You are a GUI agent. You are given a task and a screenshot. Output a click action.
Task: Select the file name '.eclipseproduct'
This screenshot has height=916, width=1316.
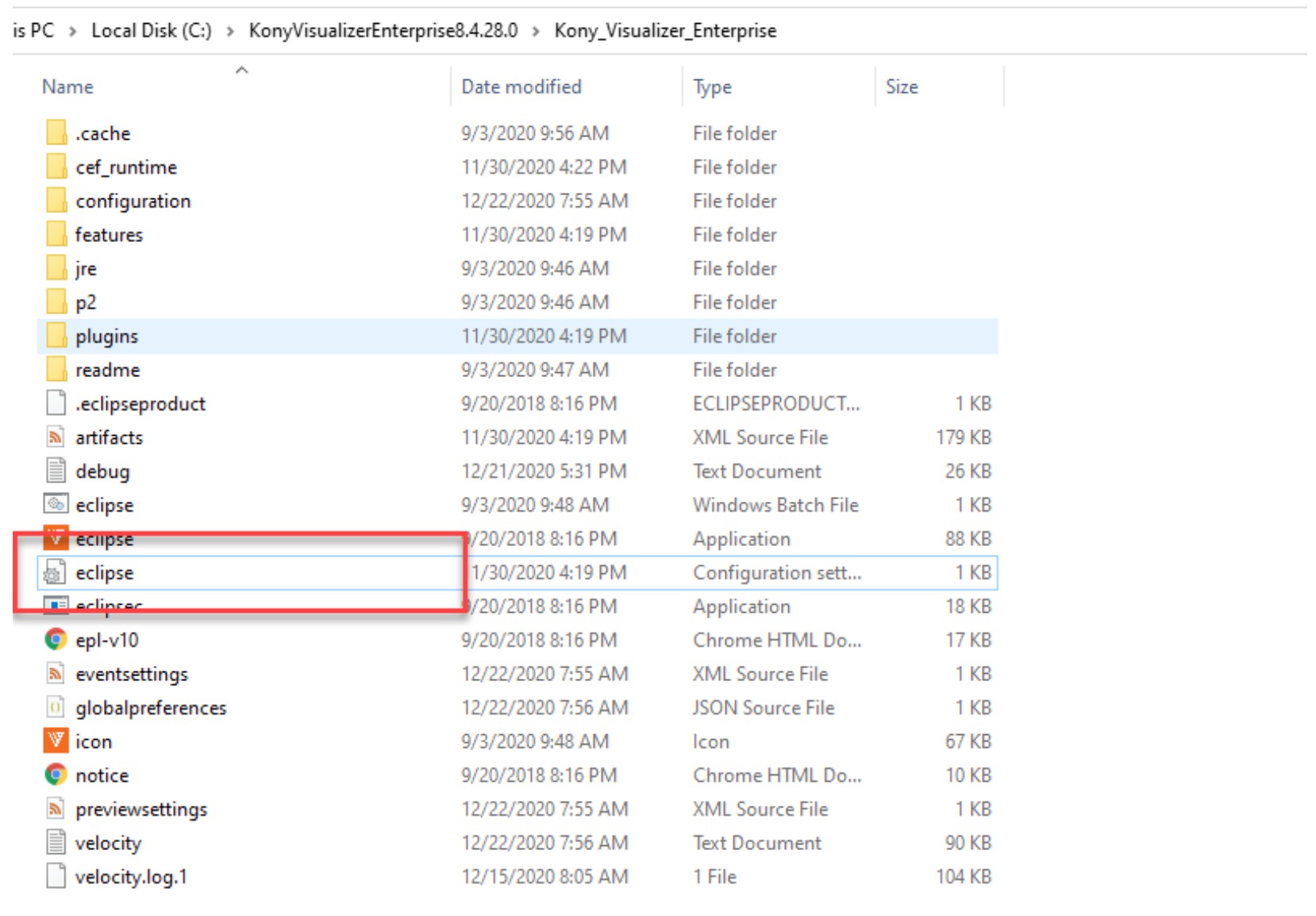coord(140,404)
